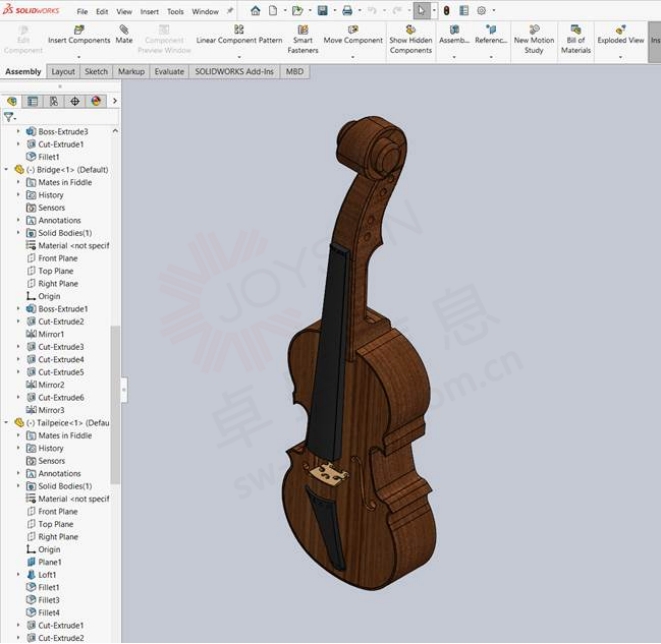Click the Exploded View icon
The width and height of the screenshot is (661, 644).
coord(620,30)
